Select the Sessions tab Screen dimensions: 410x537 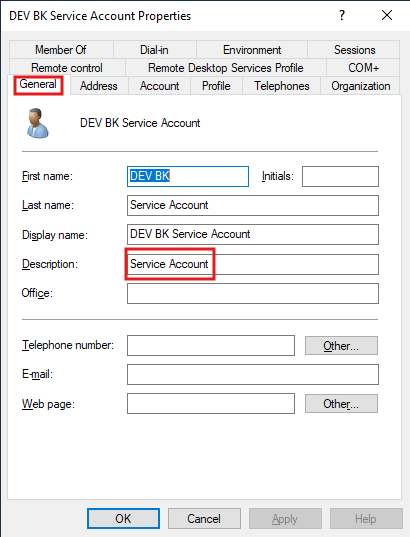coord(354,50)
